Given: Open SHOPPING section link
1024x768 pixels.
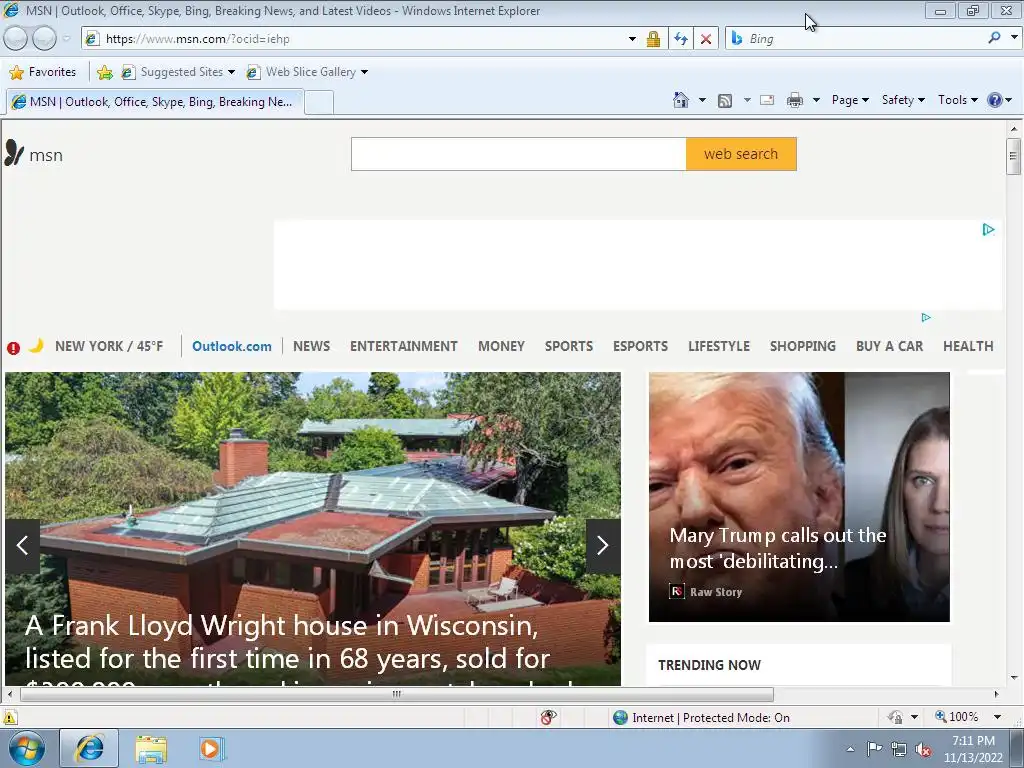Looking at the screenshot, I should [803, 346].
